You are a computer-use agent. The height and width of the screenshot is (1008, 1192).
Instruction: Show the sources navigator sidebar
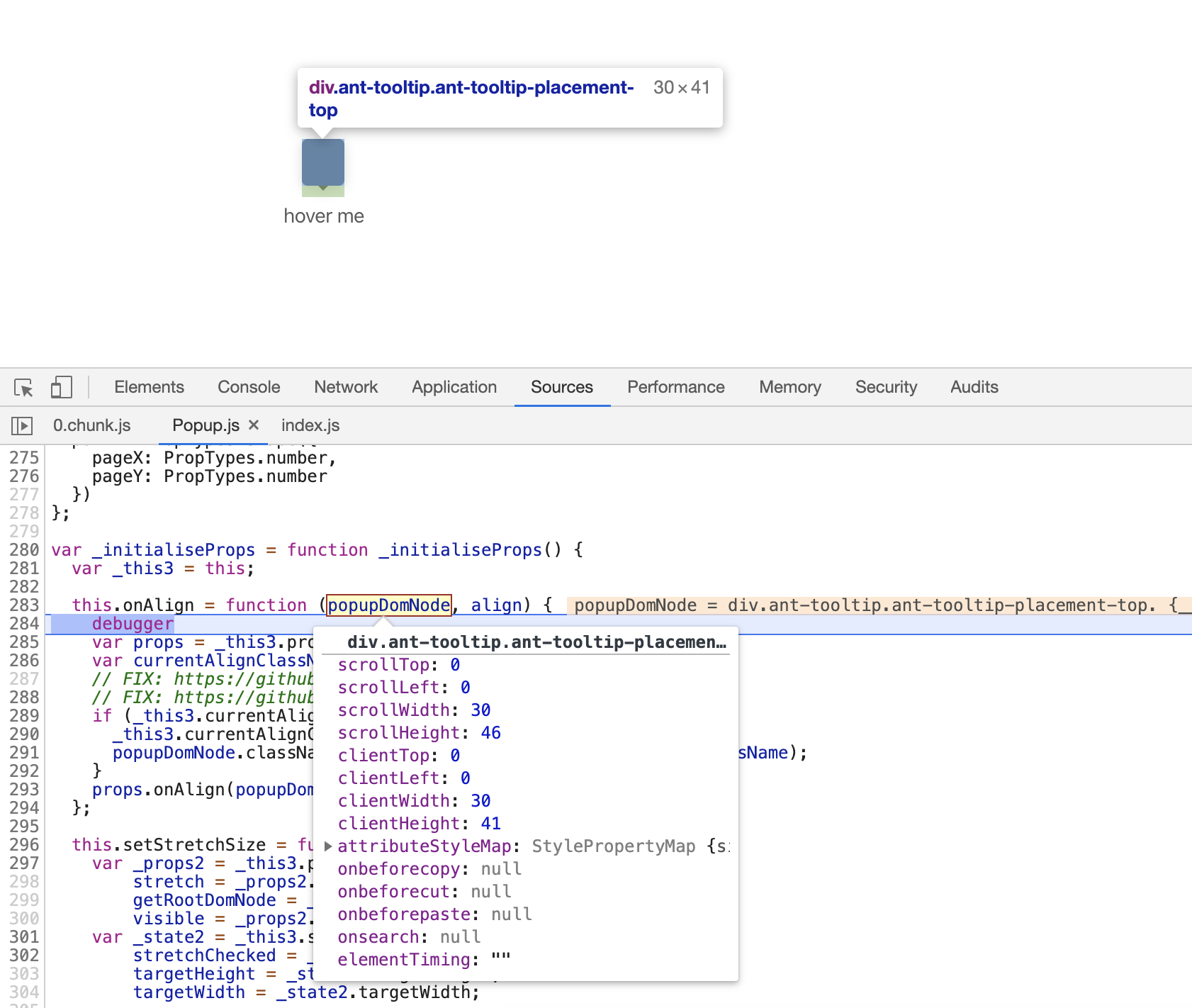click(22, 425)
